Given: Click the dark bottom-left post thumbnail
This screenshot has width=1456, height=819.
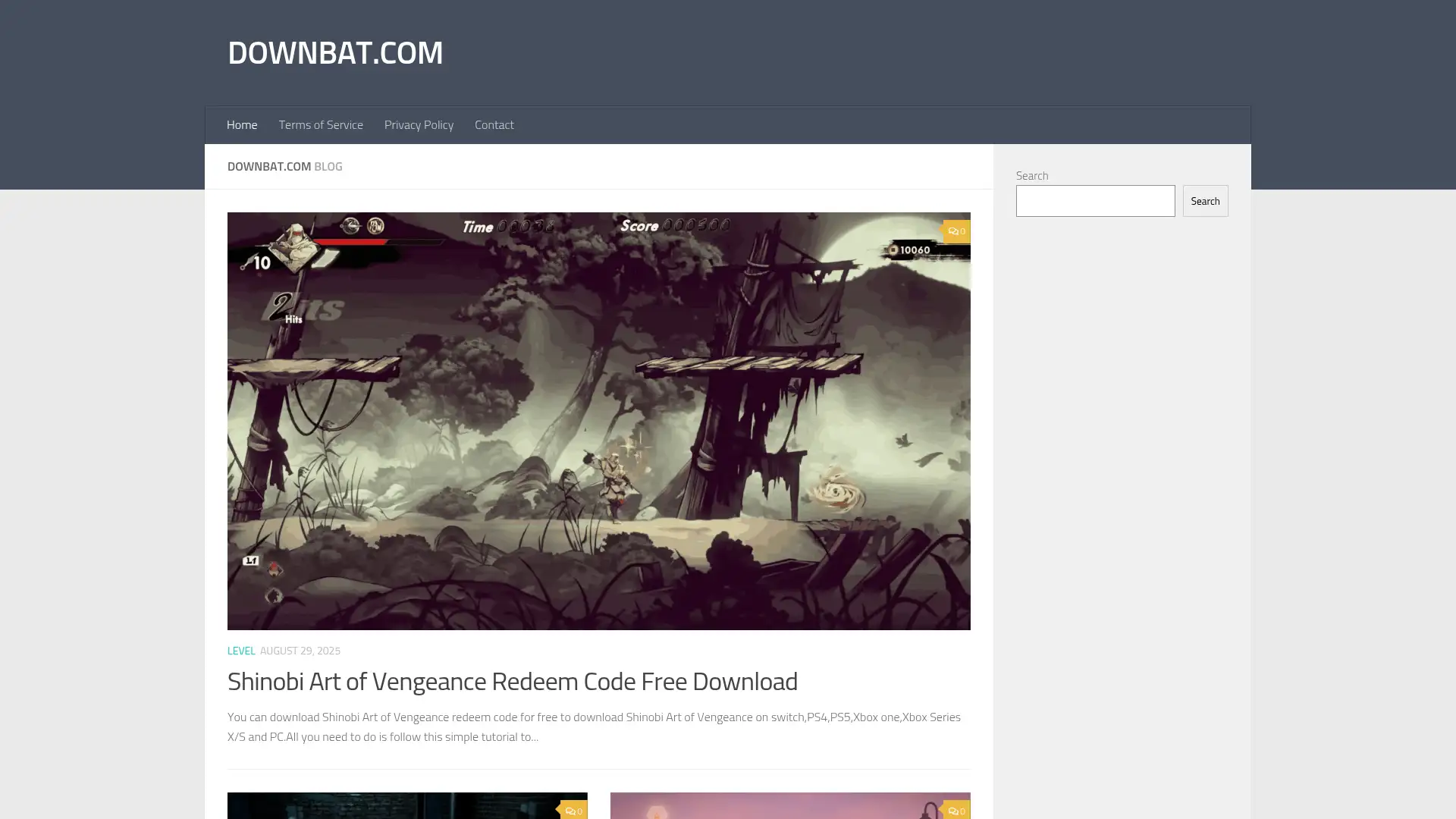Looking at the screenshot, I should [407, 806].
